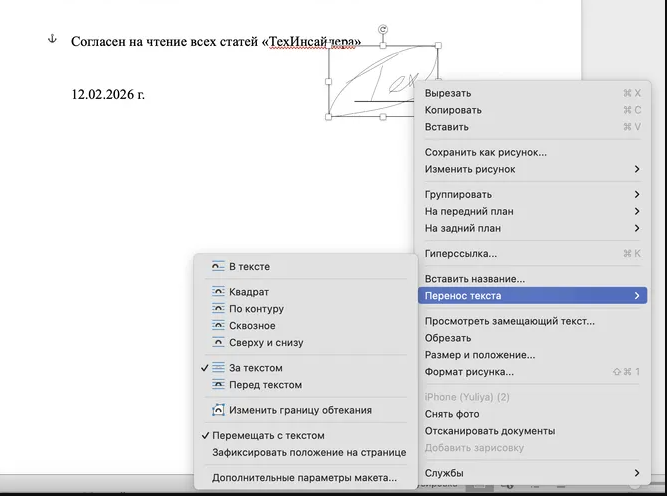Image resolution: width=667 pixels, height=496 pixels.
Task: Pick the 'По контуру' tight wrap icon
Action: tap(218, 309)
